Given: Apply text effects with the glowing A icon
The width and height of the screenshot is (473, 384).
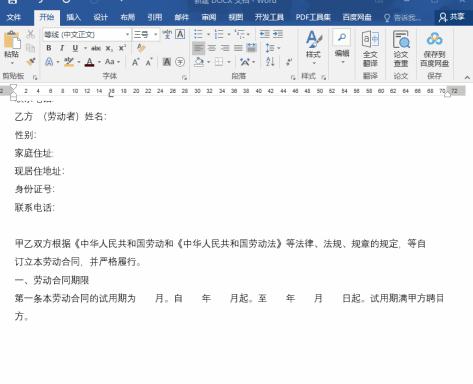Looking at the screenshot, I should pos(49,62).
